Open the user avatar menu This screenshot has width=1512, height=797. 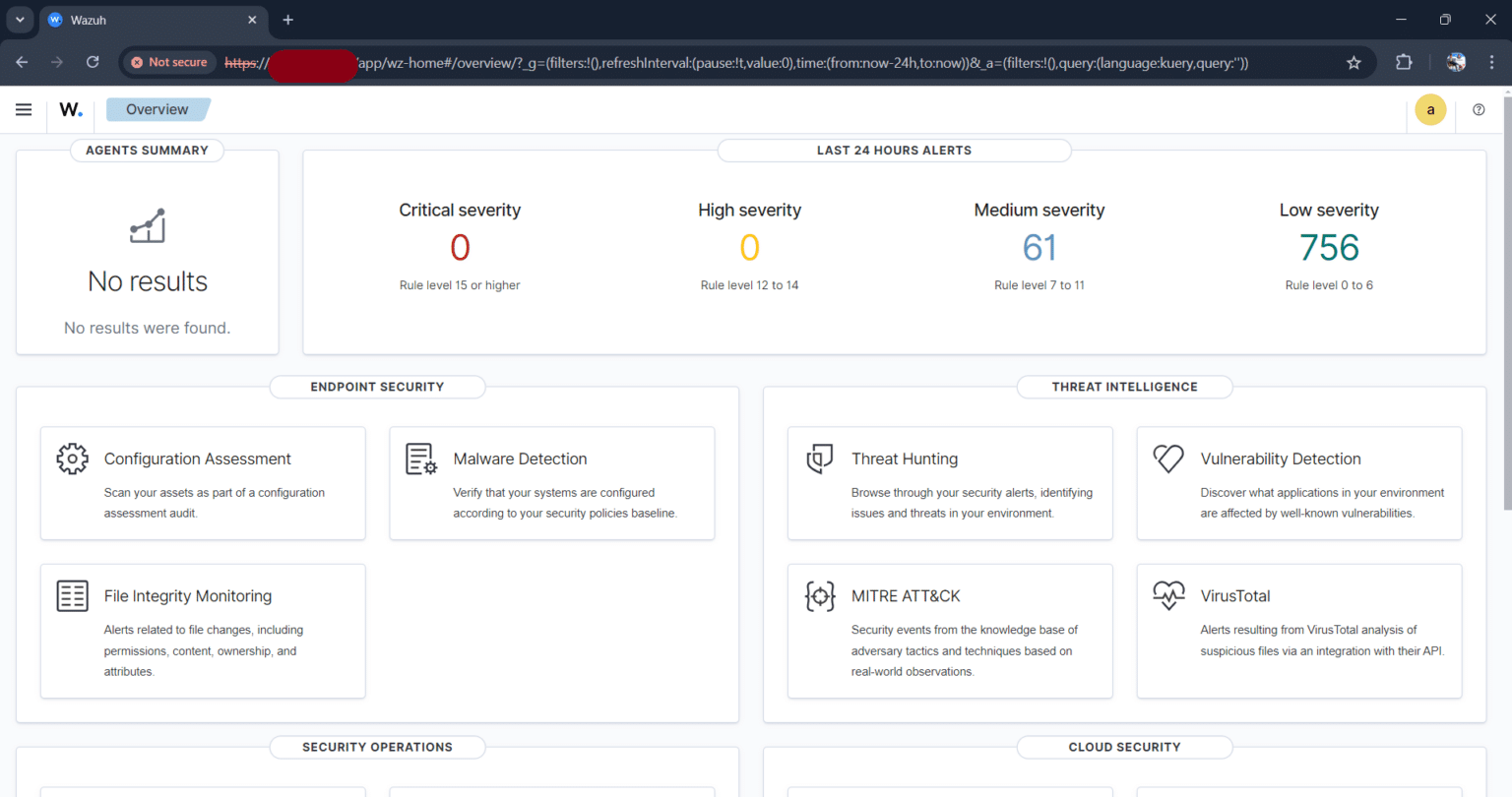(x=1430, y=109)
